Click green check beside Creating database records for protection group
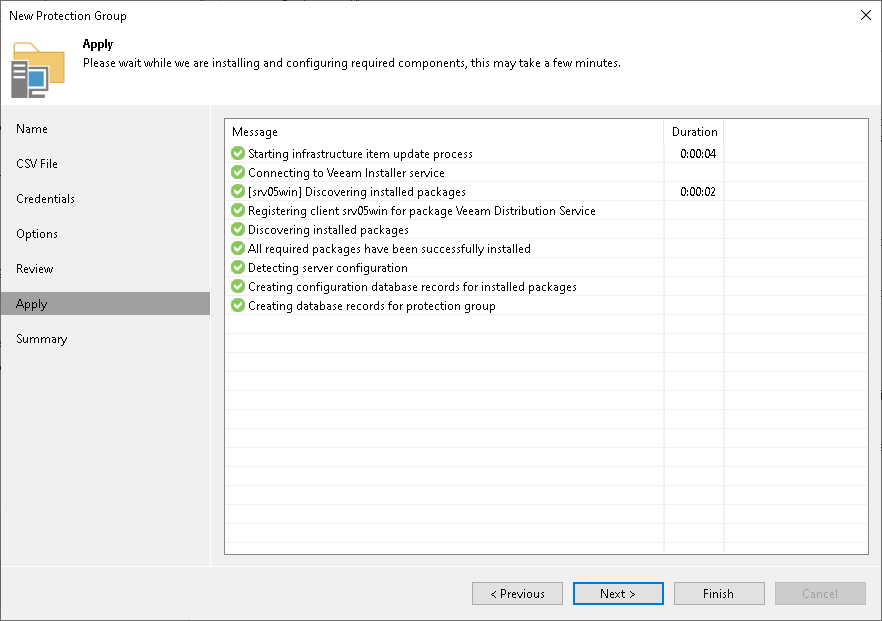This screenshot has height=621, width=882. (238, 306)
